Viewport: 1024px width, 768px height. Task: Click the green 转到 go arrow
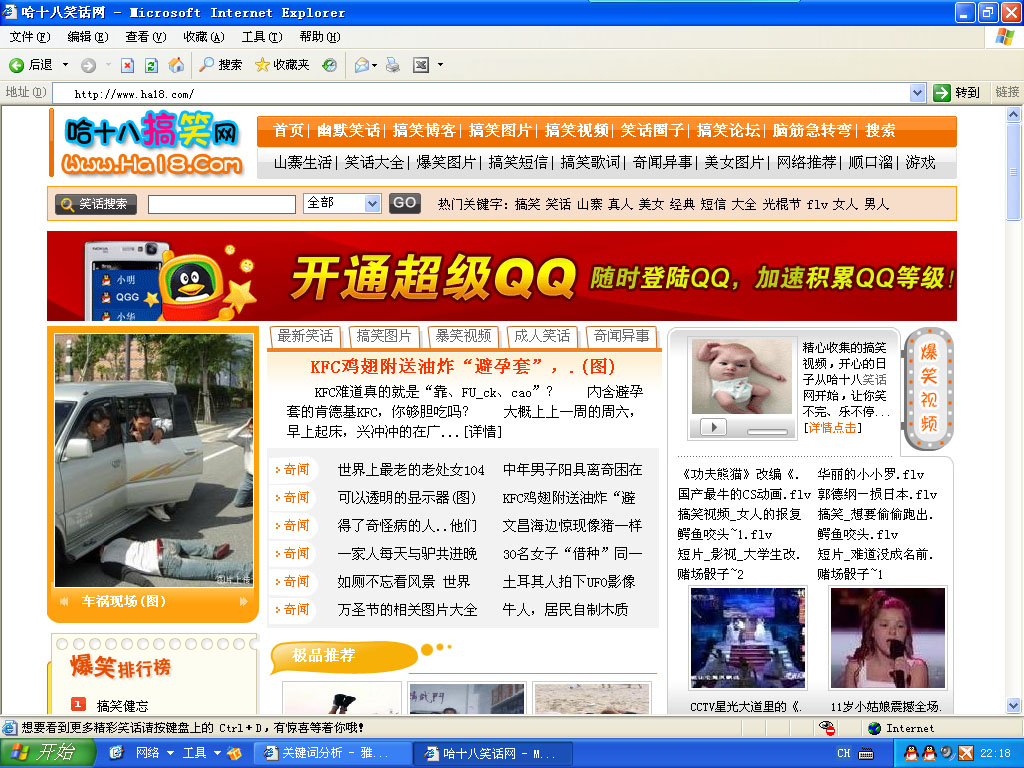[x=957, y=93]
